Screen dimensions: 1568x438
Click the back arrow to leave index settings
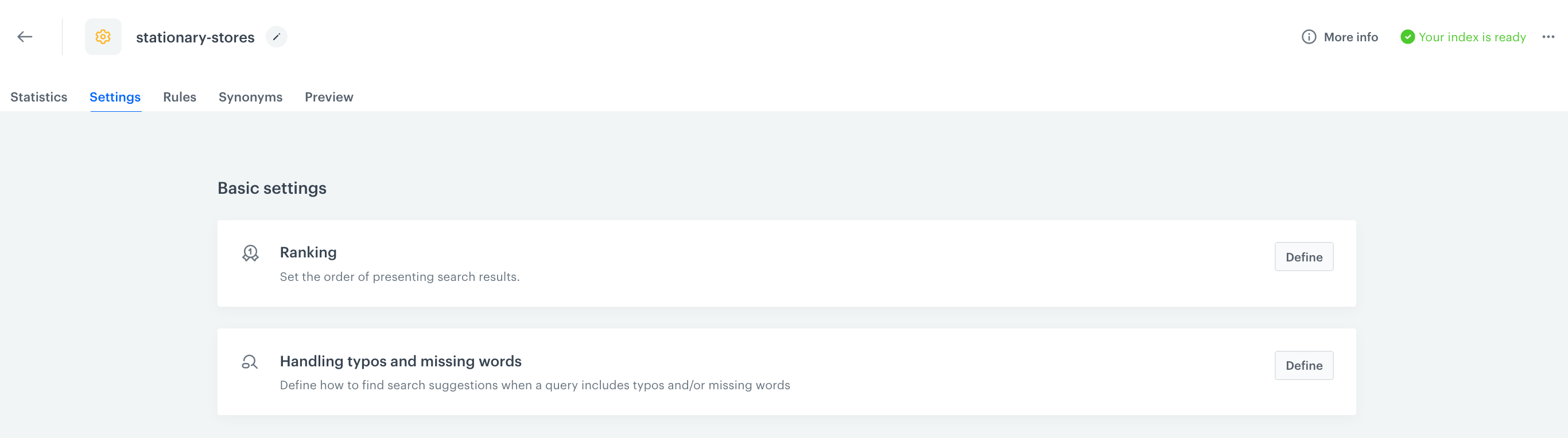coord(24,37)
